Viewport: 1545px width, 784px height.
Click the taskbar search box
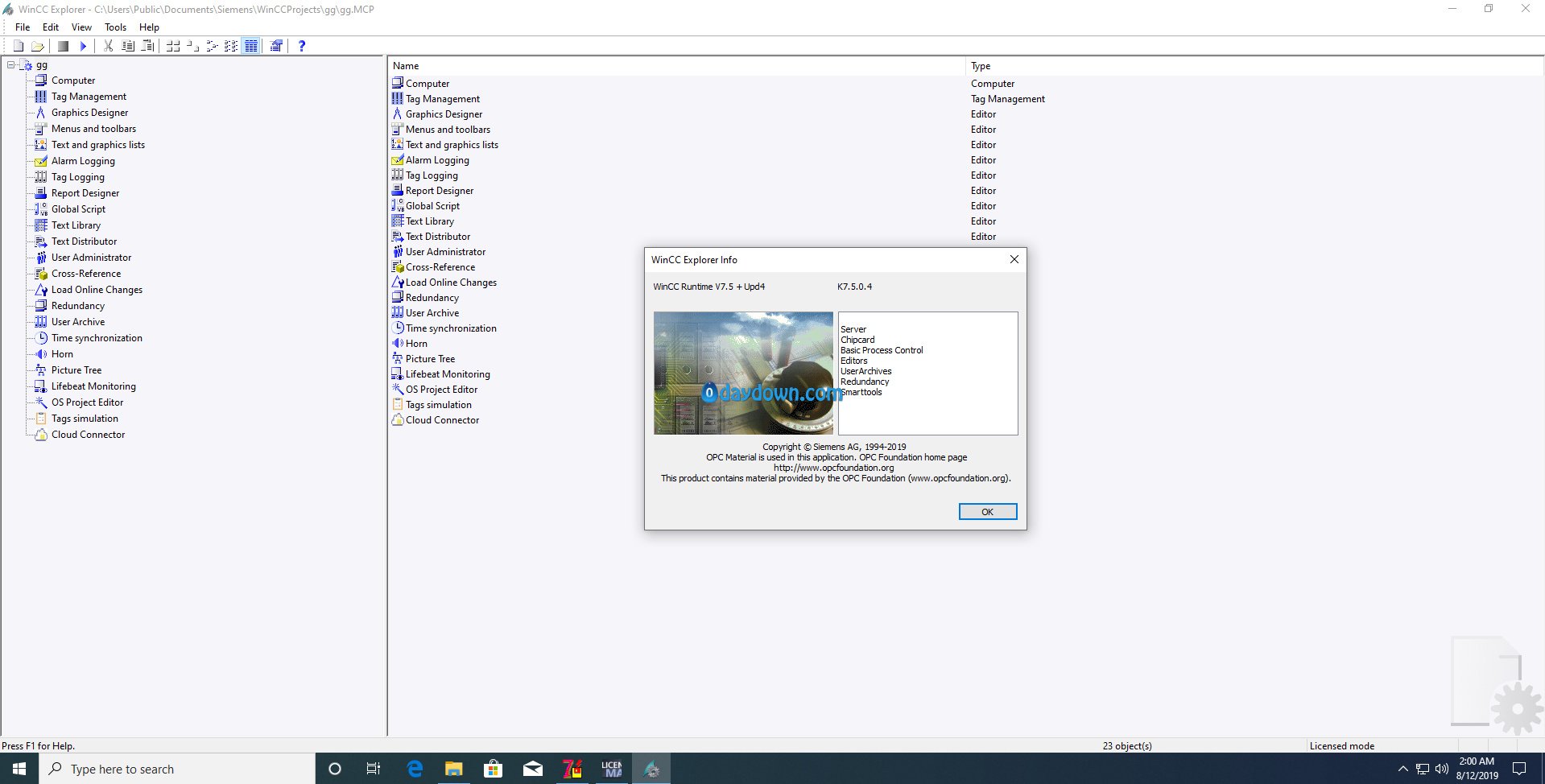coord(177,769)
